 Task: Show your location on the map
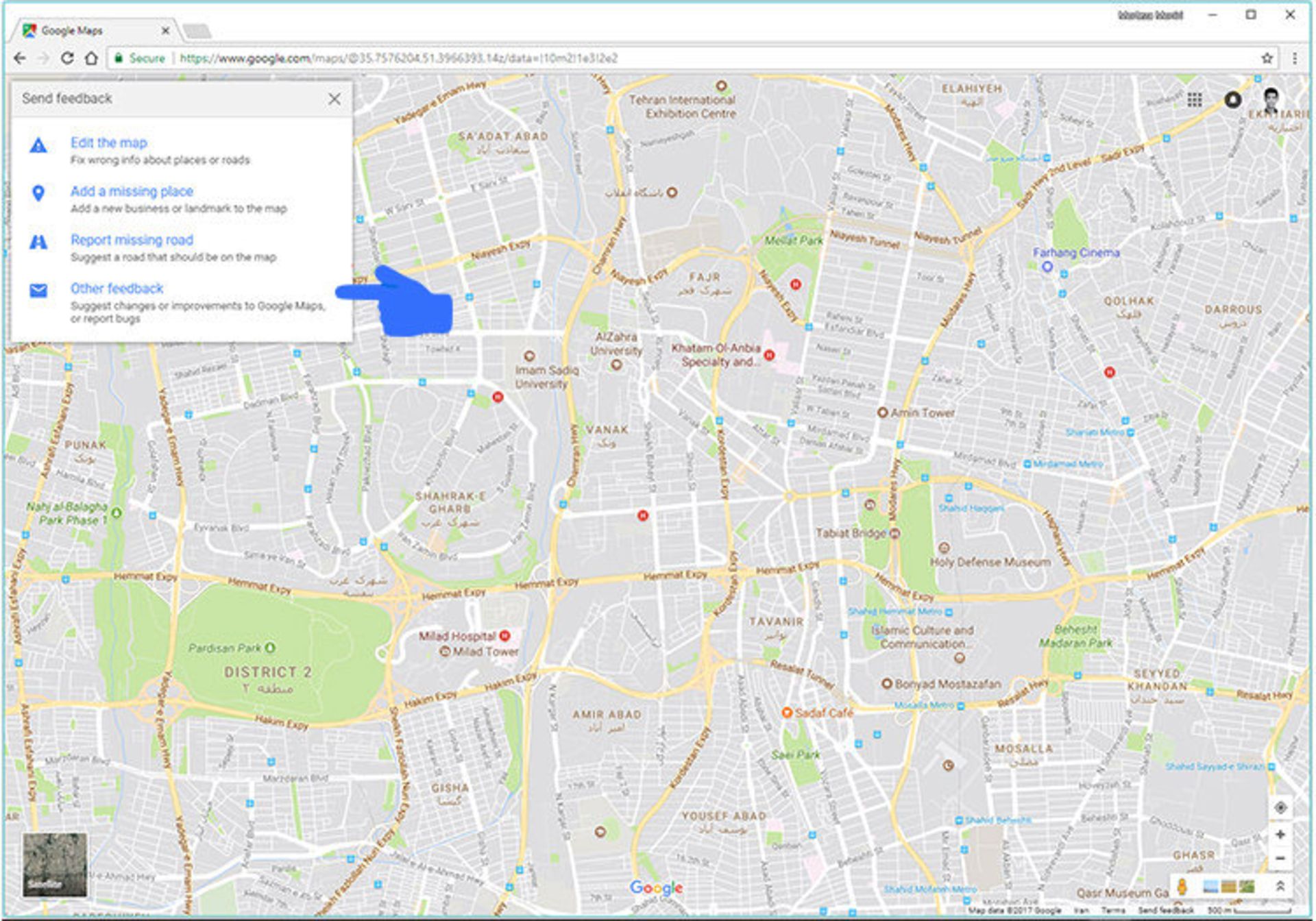point(1280,807)
